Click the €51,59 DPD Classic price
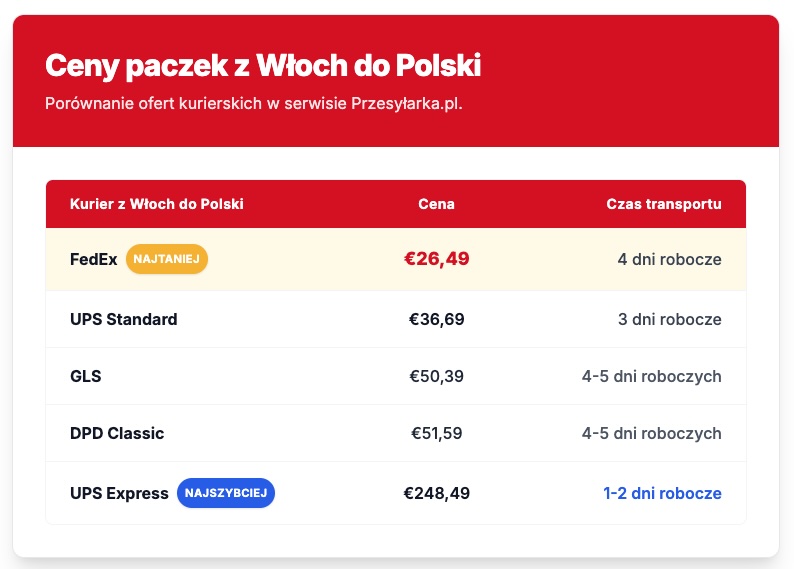 (x=436, y=433)
